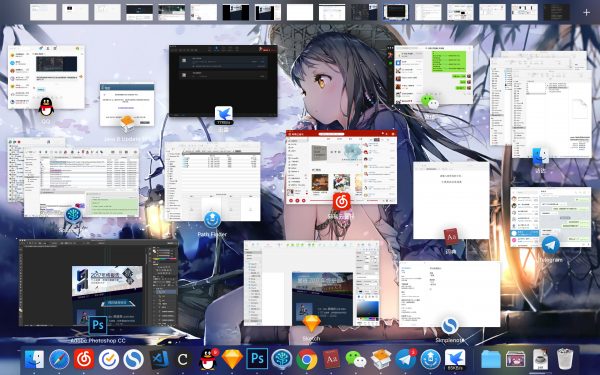Open the pictures stack in the Dock
Image resolution: width=600 pixels, height=375 pixels.
tap(515, 360)
